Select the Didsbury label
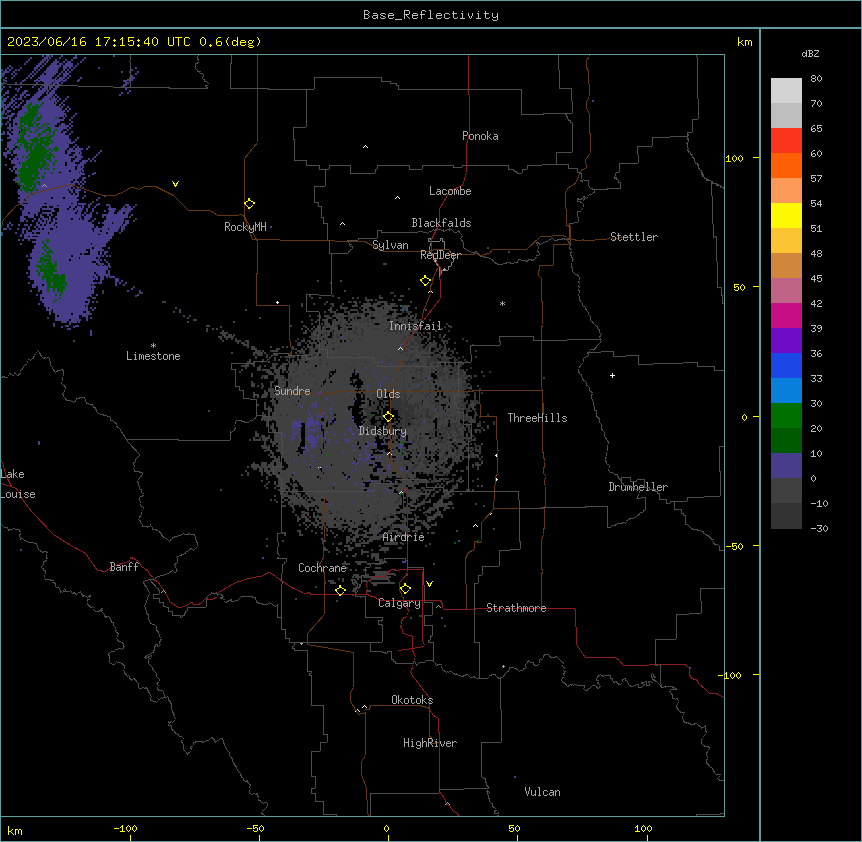 click(x=383, y=431)
